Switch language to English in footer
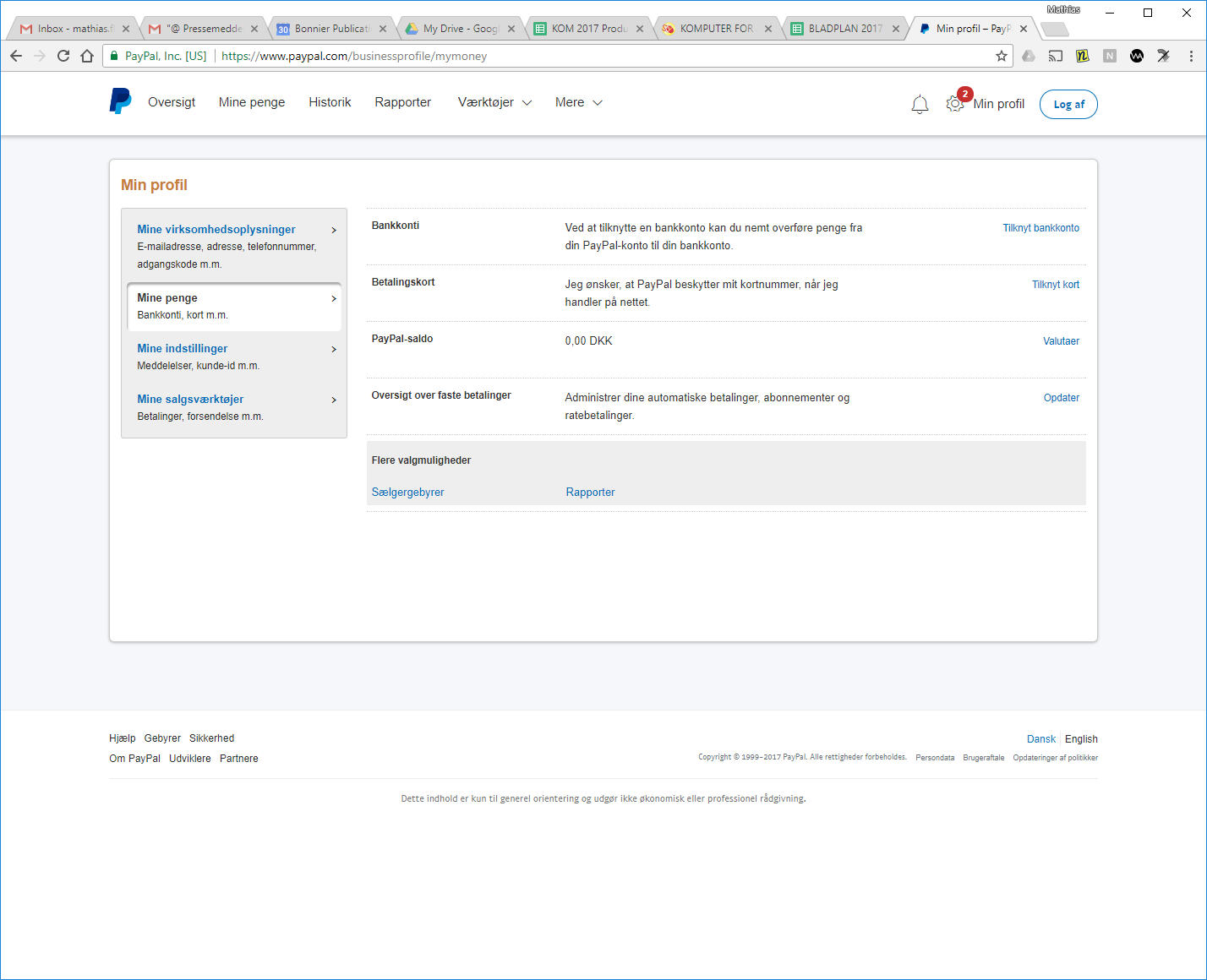 point(1081,739)
